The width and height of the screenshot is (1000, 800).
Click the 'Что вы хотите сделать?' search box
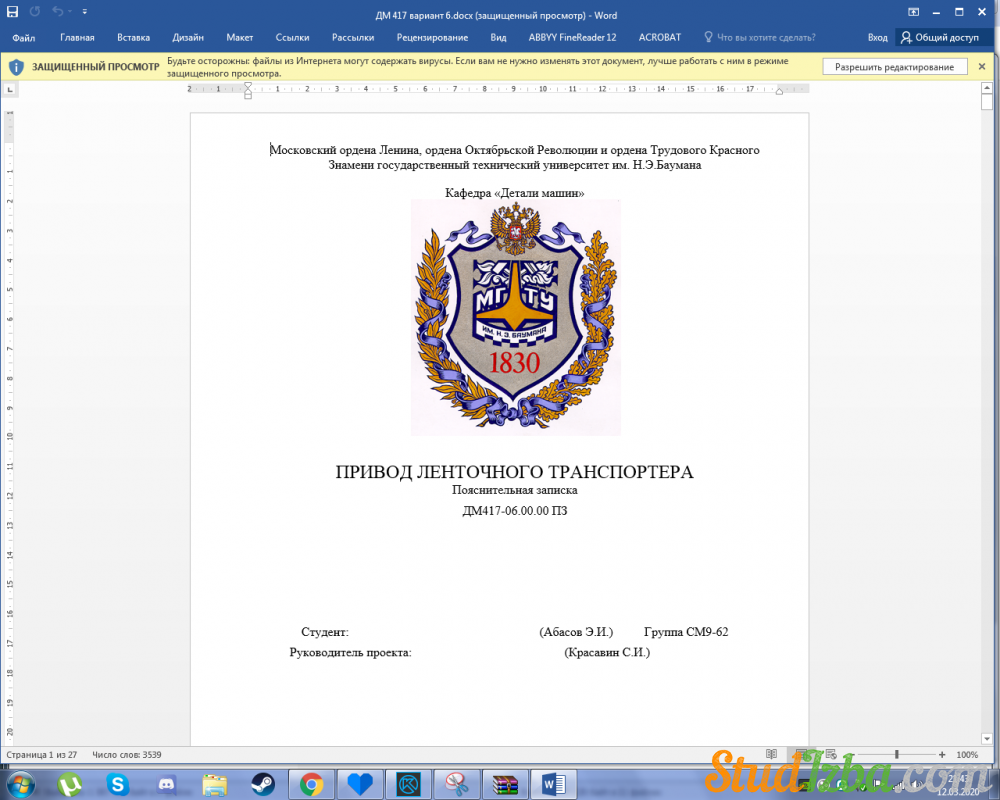[760, 38]
